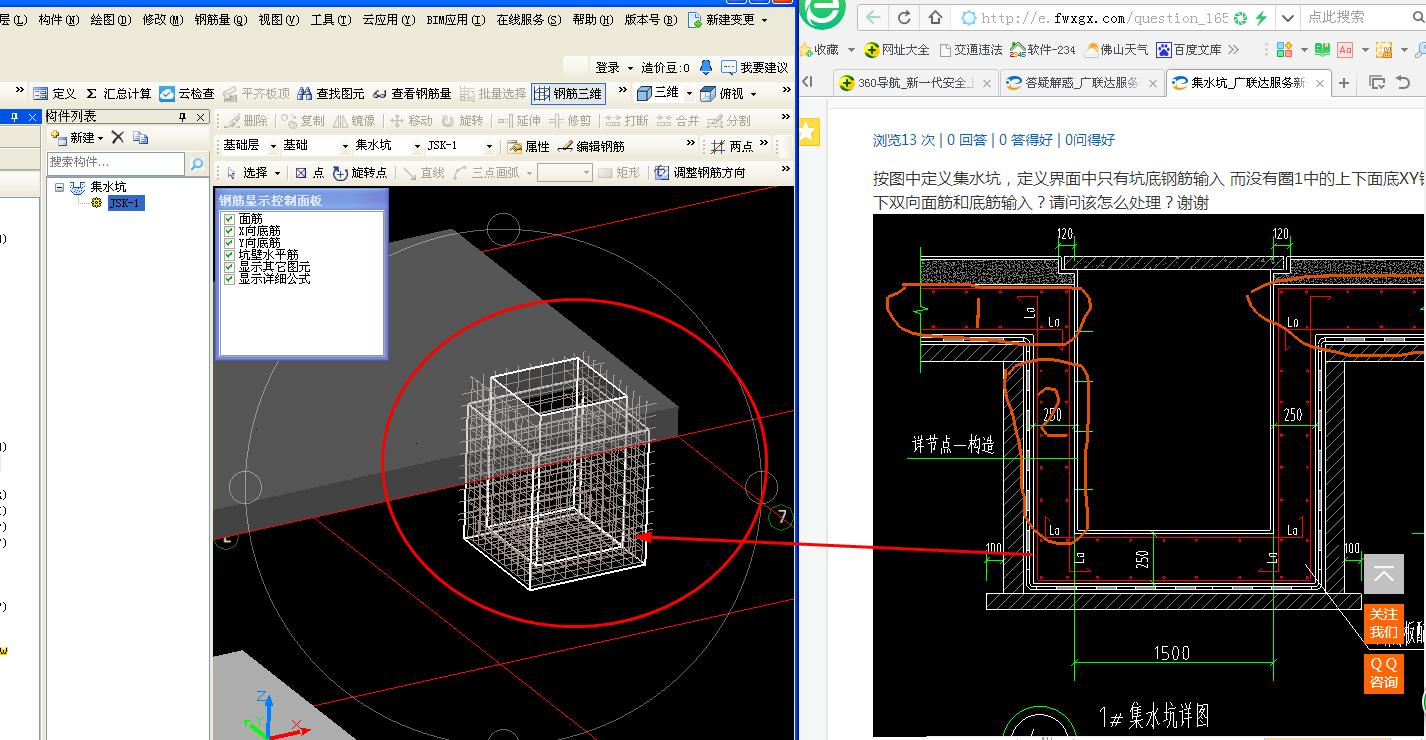This screenshot has height=740, width=1426.
Task: Uncheck X向底筋 checkbox
Action: (x=230, y=230)
